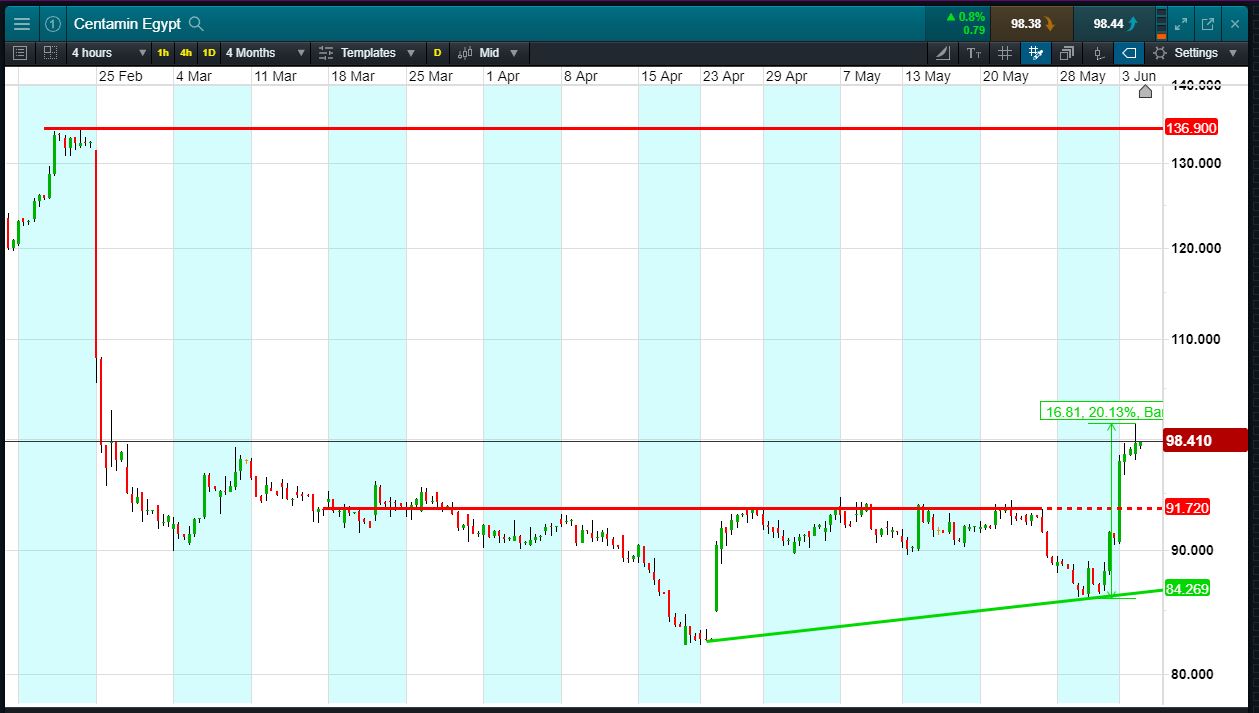Pop out chart into new window
Image resolution: width=1259 pixels, height=713 pixels.
tap(1208, 24)
